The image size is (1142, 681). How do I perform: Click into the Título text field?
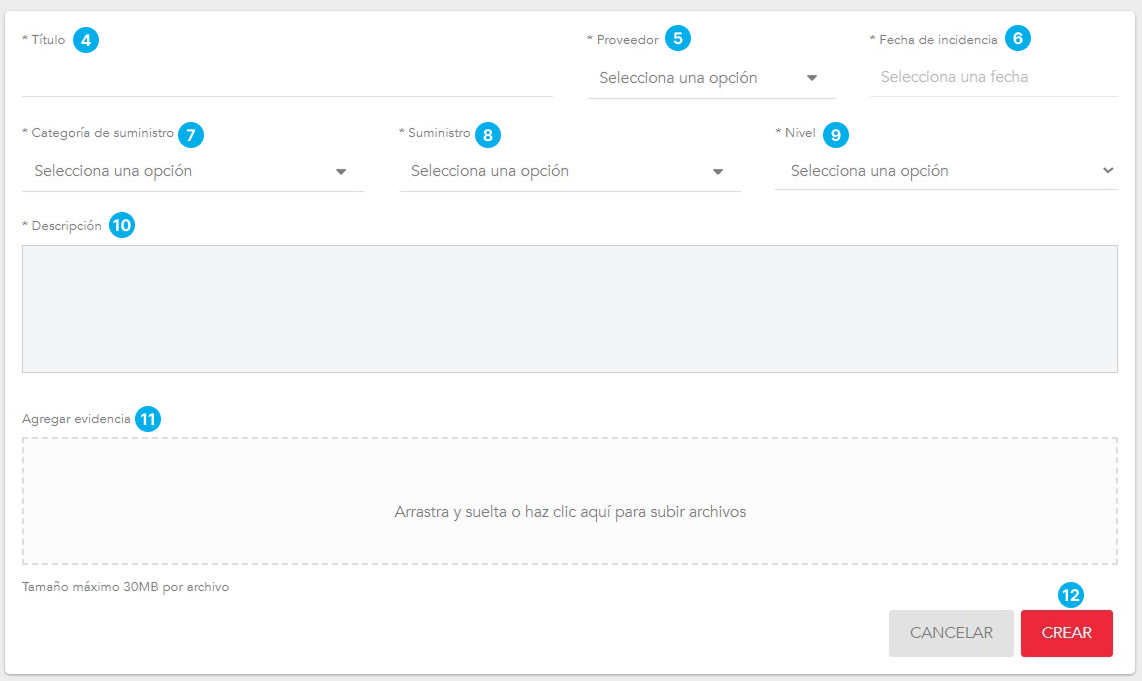tap(287, 78)
